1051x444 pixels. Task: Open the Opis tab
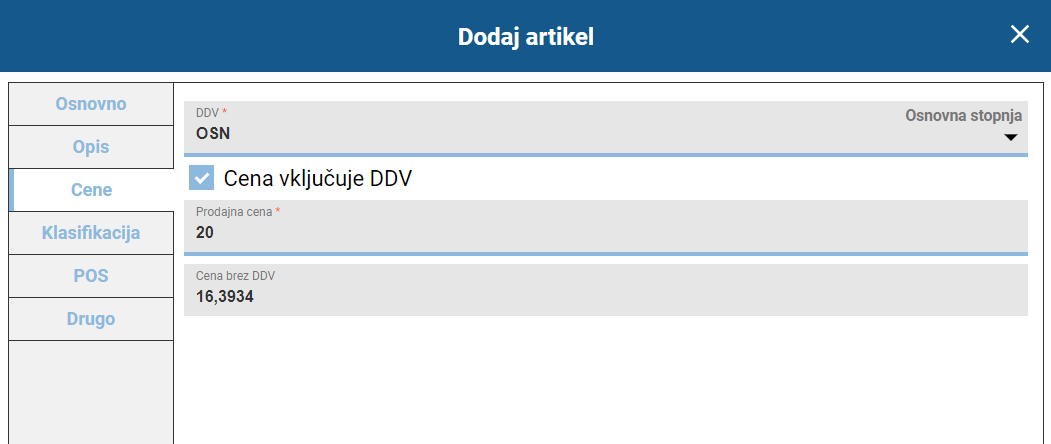91,147
